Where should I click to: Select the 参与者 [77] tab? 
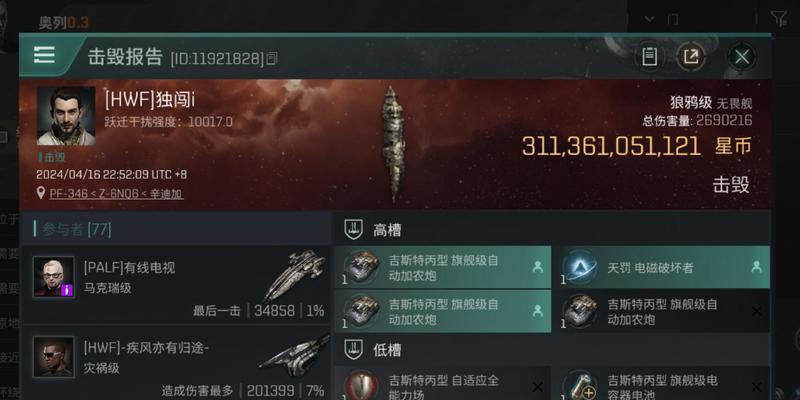pos(77,230)
